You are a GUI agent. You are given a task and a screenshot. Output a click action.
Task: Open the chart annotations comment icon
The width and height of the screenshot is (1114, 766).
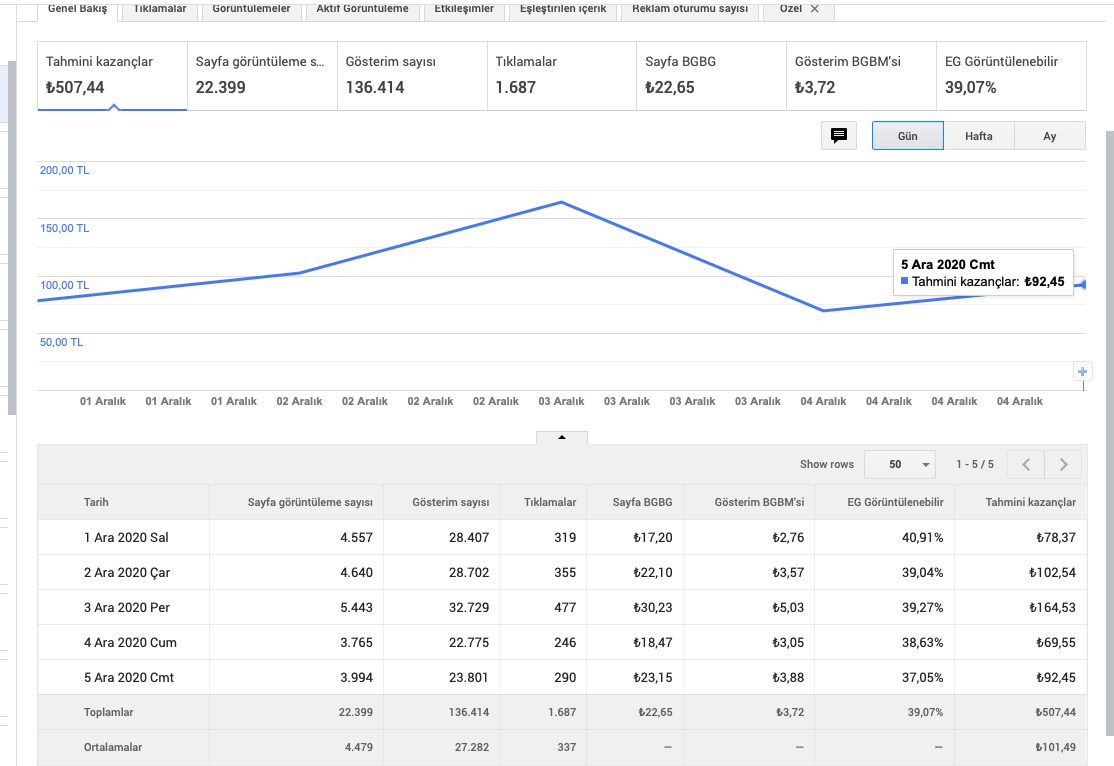point(838,135)
